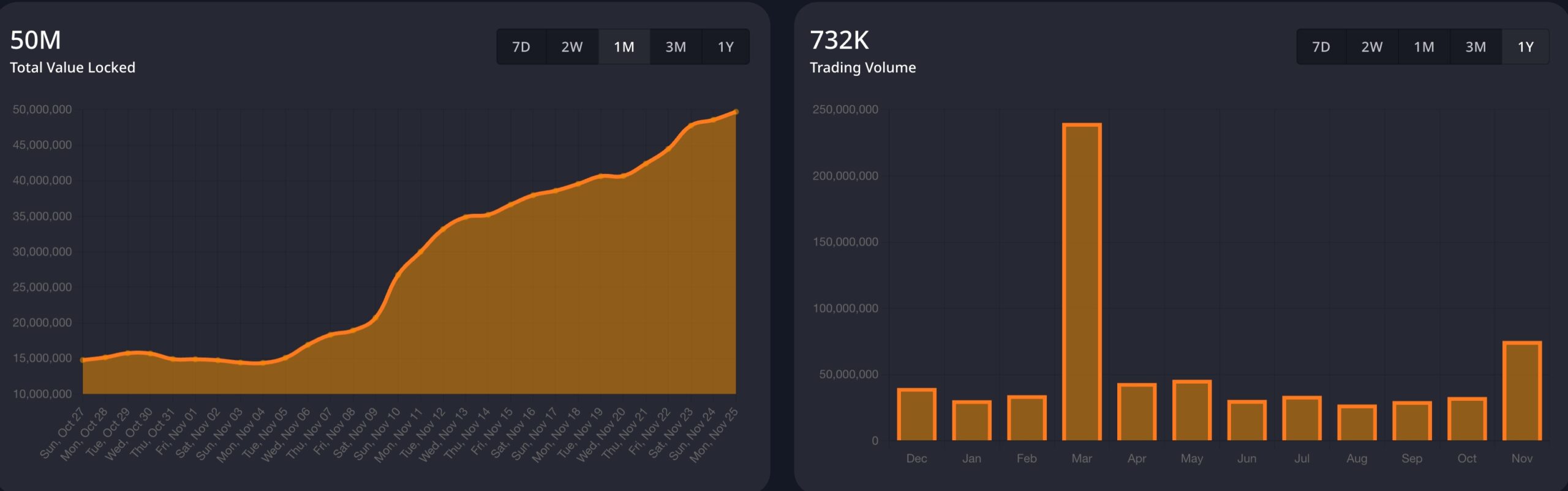The image size is (1568, 491).
Task: Select 3M range for Total Value Locked
Action: coord(676,47)
